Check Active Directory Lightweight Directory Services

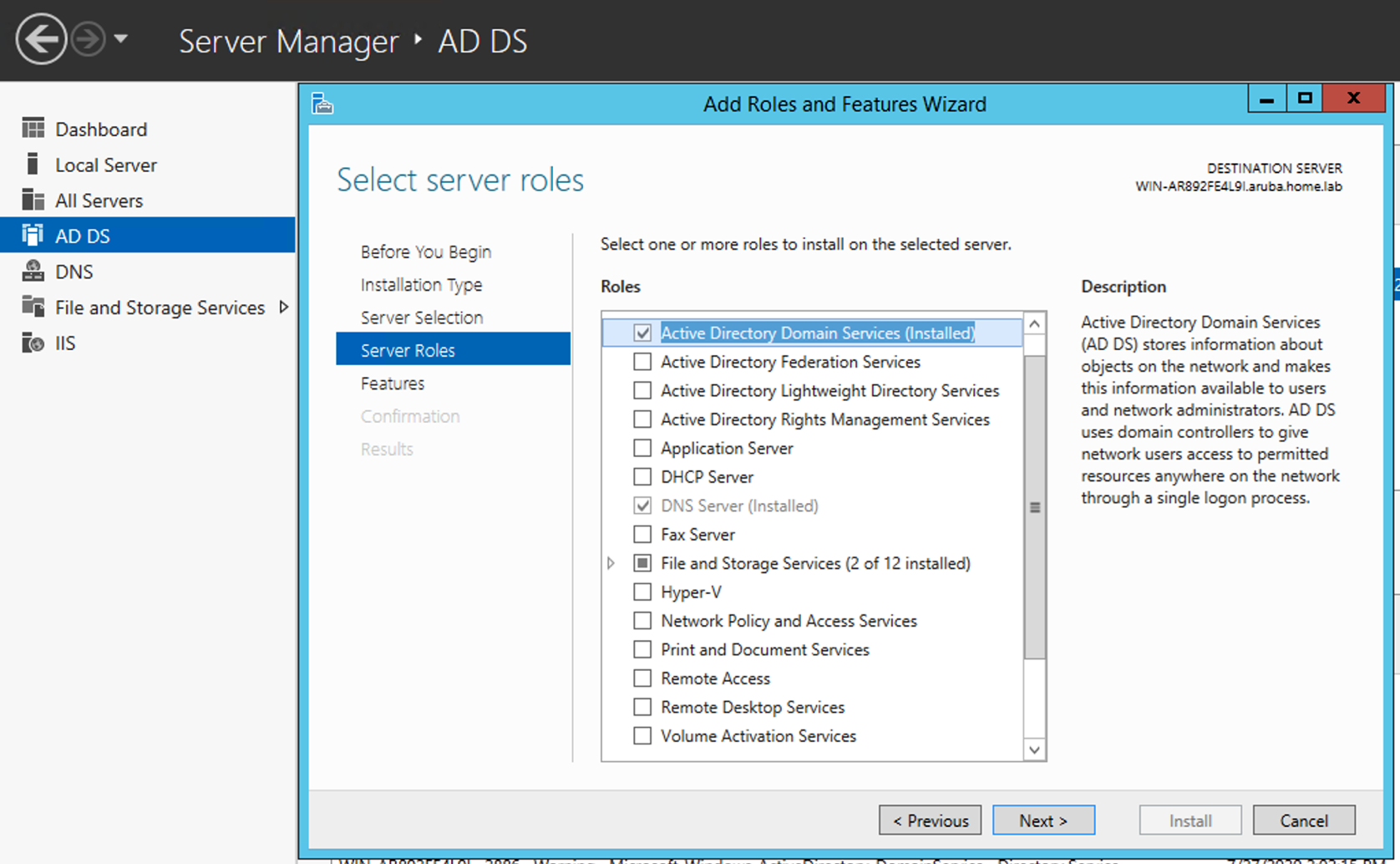[642, 390]
